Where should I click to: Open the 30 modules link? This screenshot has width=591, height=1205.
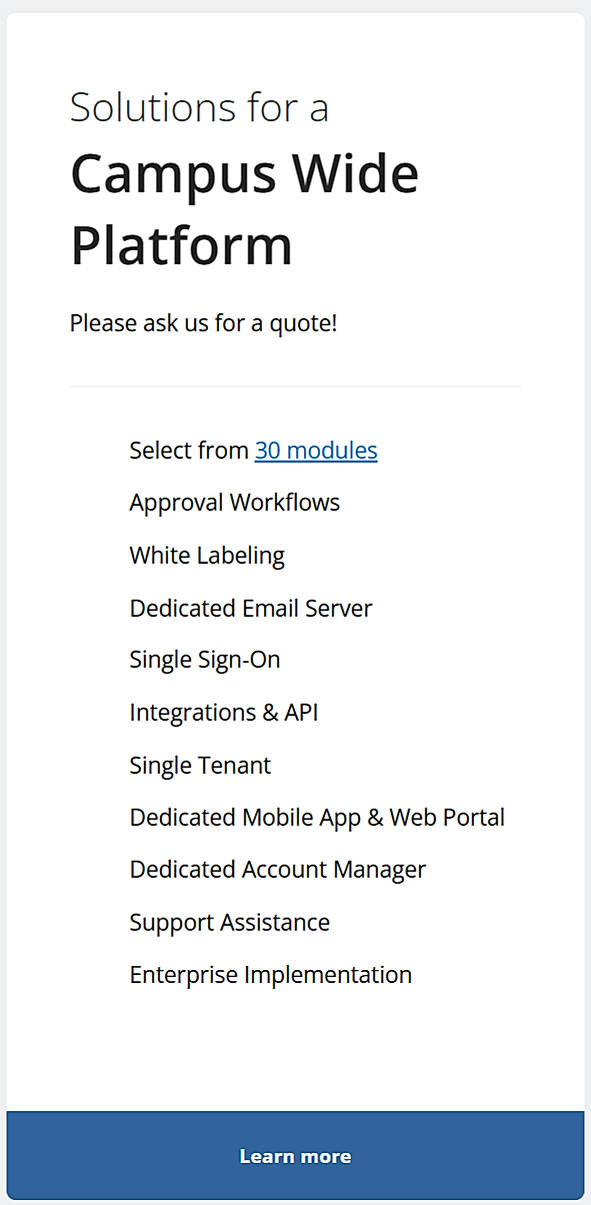pos(315,451)
